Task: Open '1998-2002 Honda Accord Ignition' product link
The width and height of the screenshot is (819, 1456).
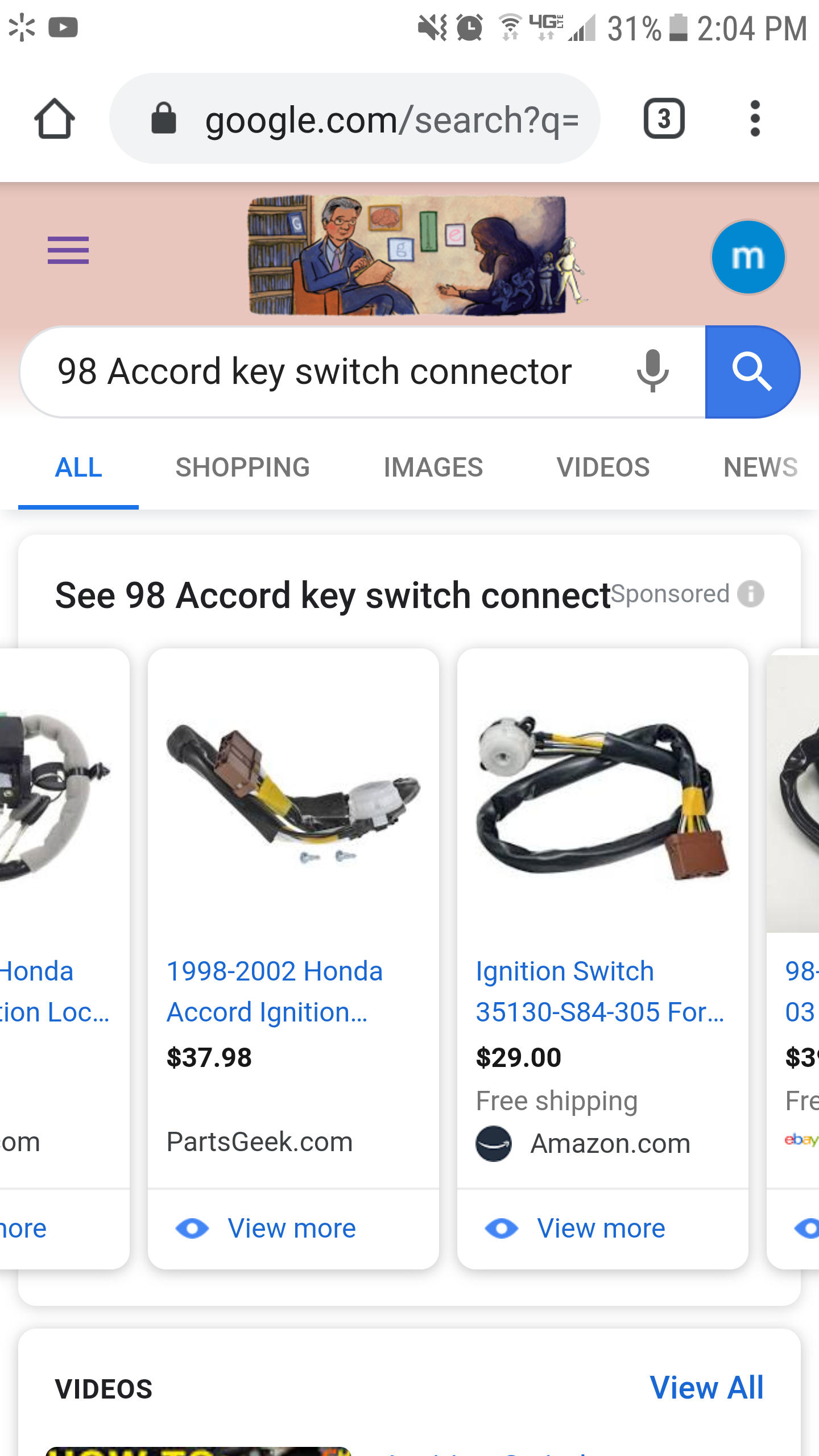Action: click(275, 991)
